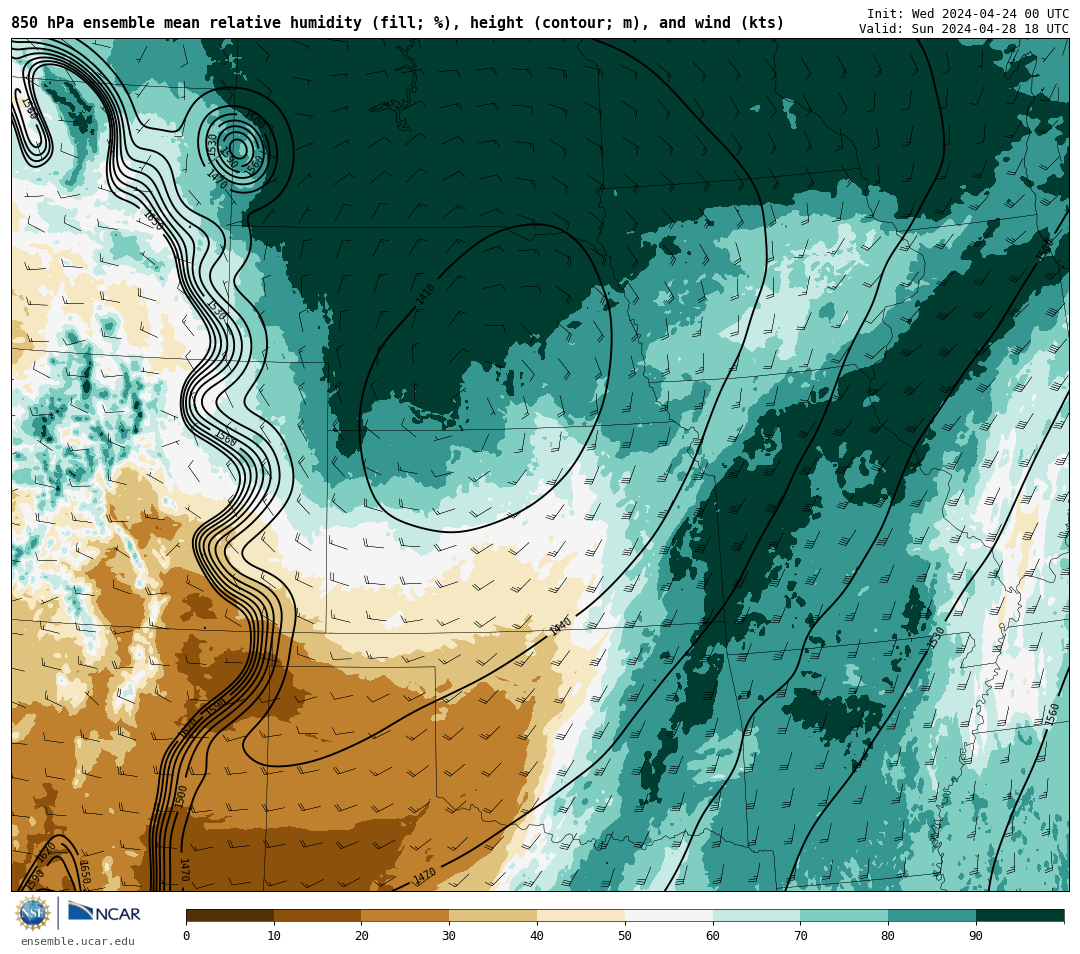The width and height of the screenshot is (1080, 954).
Task: Pick the 80–90 teal colorbar segment
Action: [932, 916]
